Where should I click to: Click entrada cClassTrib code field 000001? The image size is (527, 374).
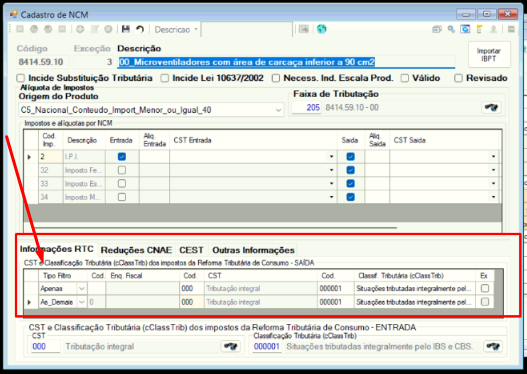pos(267,346)
